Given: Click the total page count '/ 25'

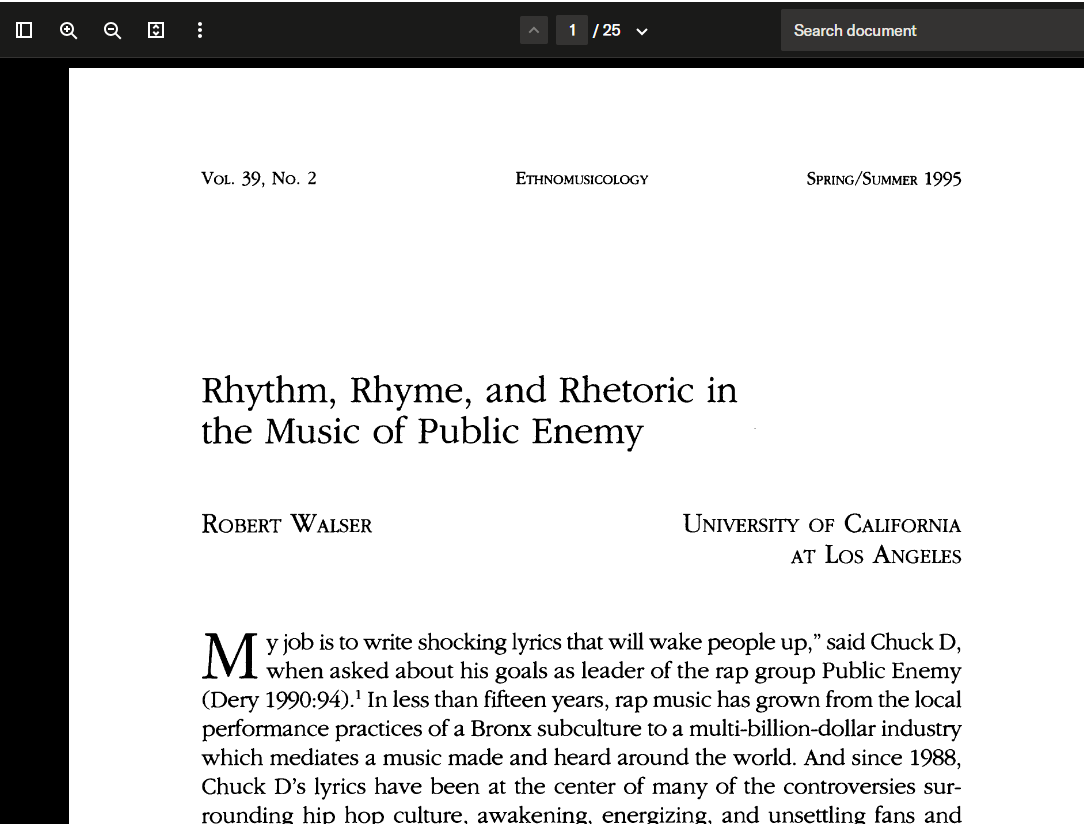Looking at the screenshot, I should [607, 31].
